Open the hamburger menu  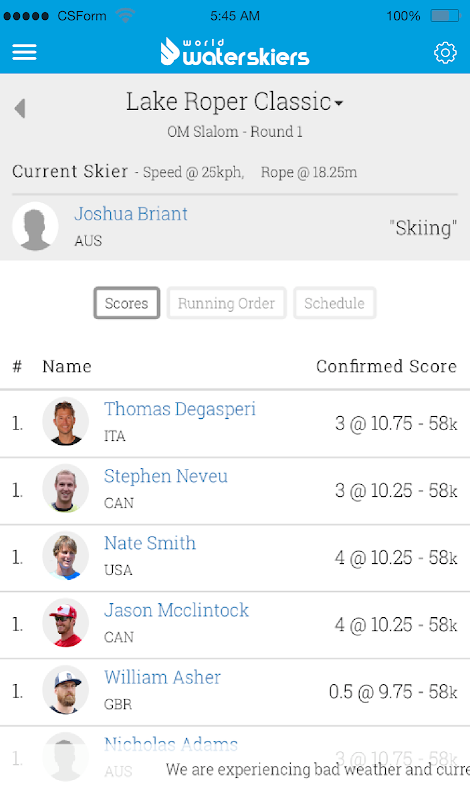[24, 52]
